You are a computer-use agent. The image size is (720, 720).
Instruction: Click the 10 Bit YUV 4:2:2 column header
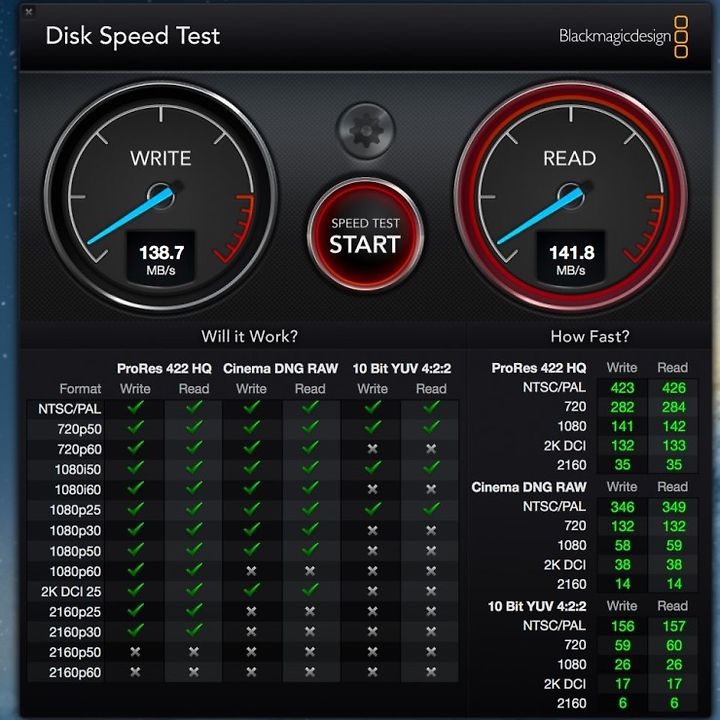click(x=402, y=369)
